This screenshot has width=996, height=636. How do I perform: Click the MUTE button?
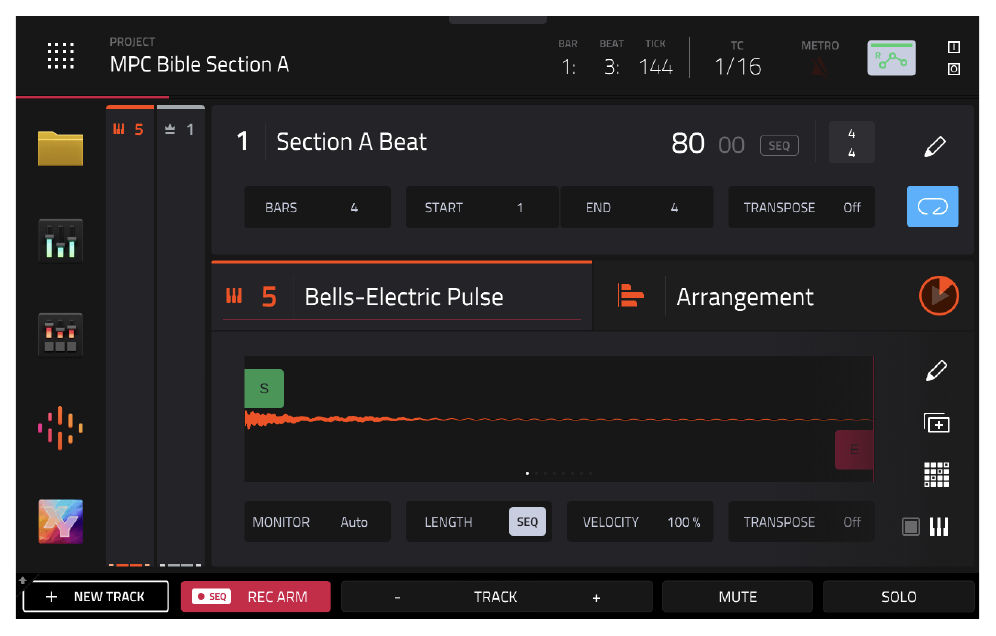coord(737,597)
